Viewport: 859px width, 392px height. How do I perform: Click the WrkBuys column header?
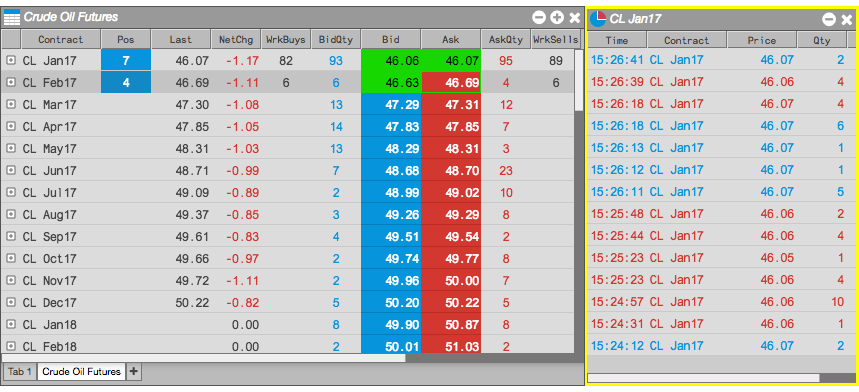point(285,39)
